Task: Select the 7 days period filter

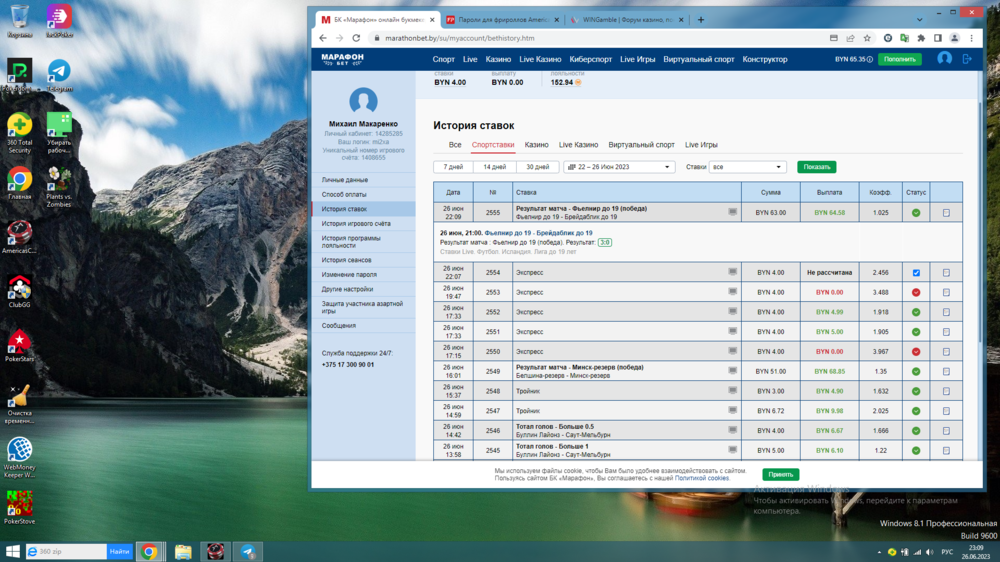Action: point(453,167)
